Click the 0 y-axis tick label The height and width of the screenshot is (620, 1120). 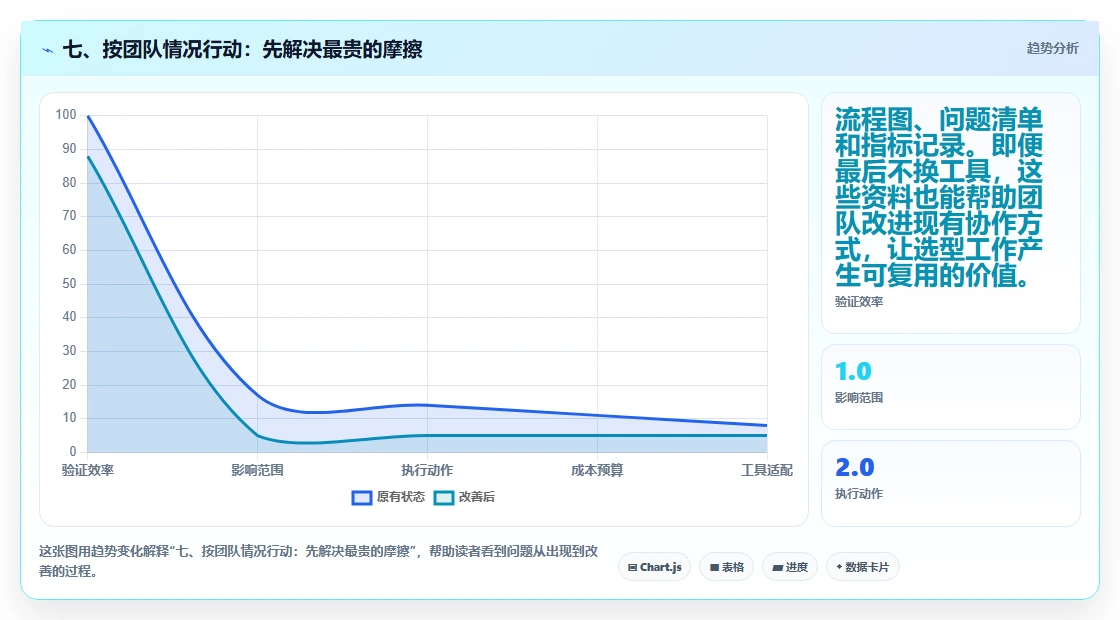[73, 451]
